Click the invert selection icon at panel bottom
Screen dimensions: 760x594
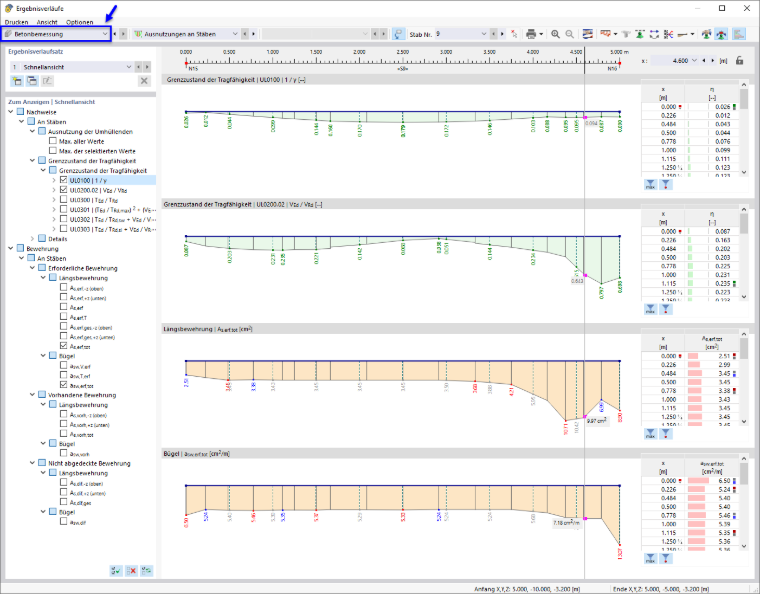[146, 571]
